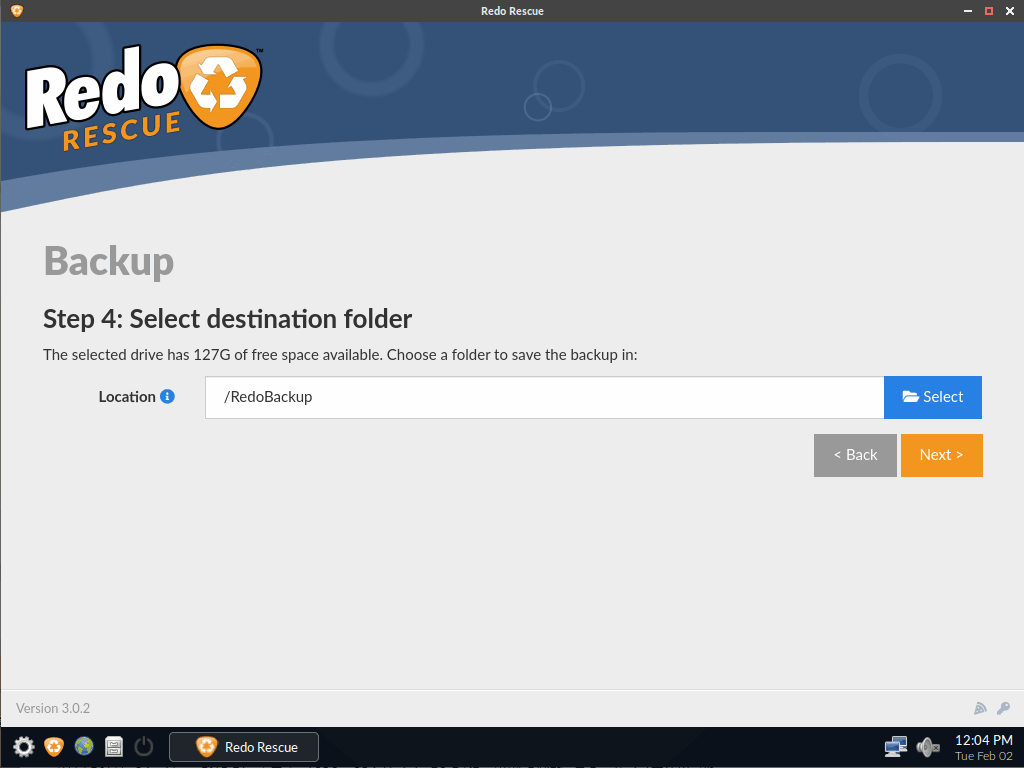Click the key icon in footer
The height and width of the screenshot is (768, 1024).
pyautogui.click(x=1004, y=709)
